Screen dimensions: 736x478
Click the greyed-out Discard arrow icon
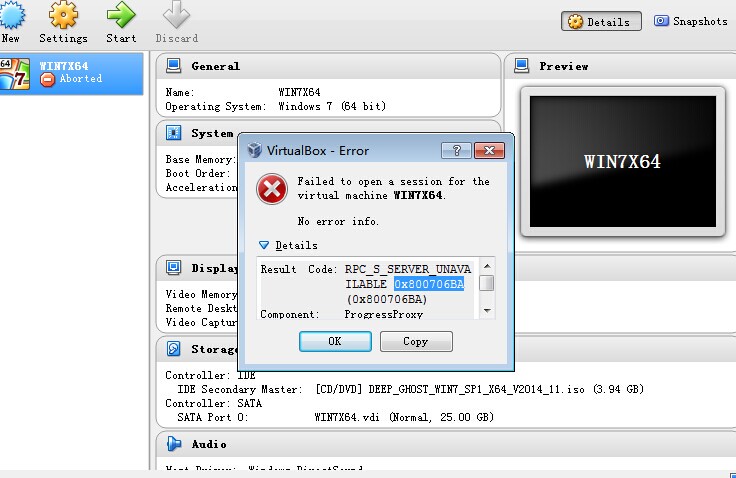(176, 15)
